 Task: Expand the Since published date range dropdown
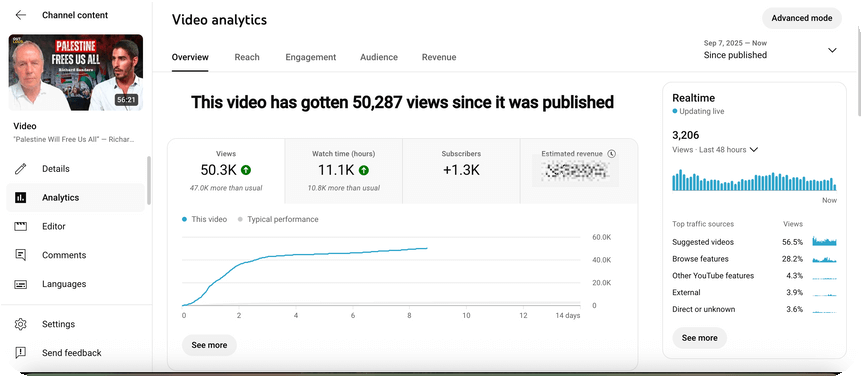(832, 50)
